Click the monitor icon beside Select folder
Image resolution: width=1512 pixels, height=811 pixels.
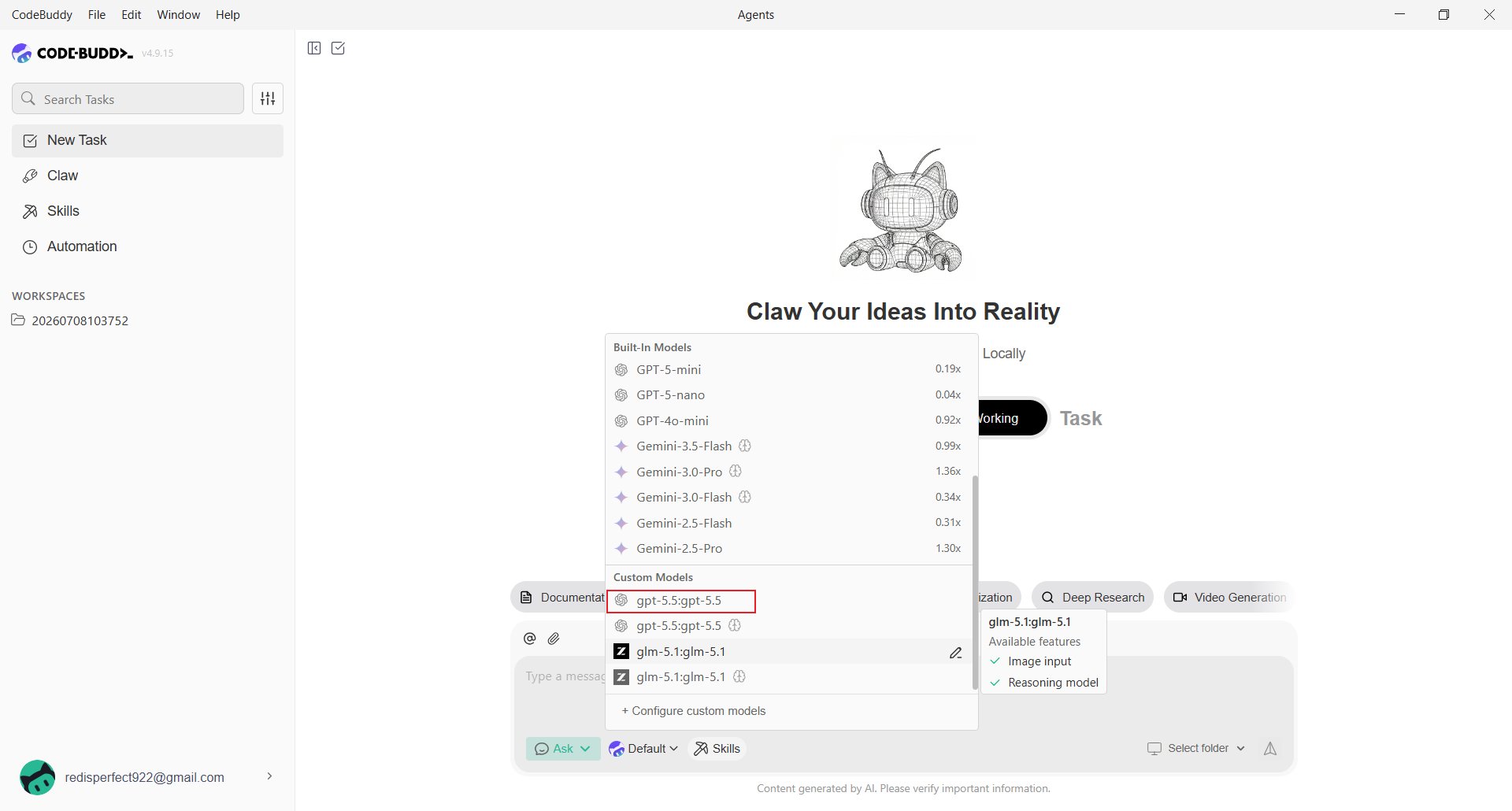coord(1154,748)
